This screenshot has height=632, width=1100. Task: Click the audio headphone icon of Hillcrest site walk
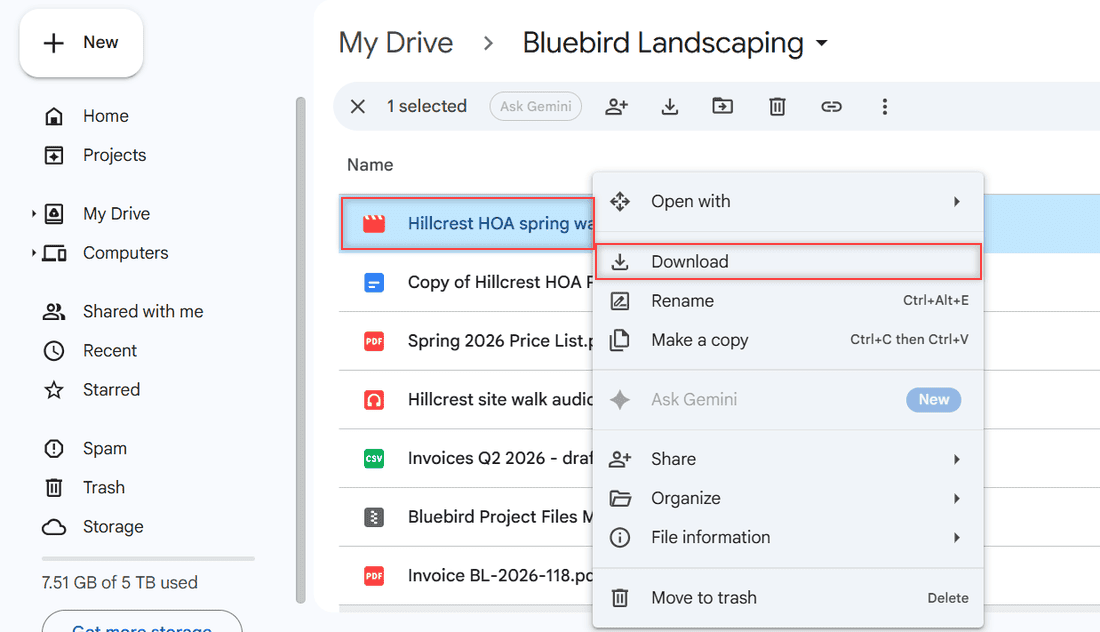click(x=374, y=400)
